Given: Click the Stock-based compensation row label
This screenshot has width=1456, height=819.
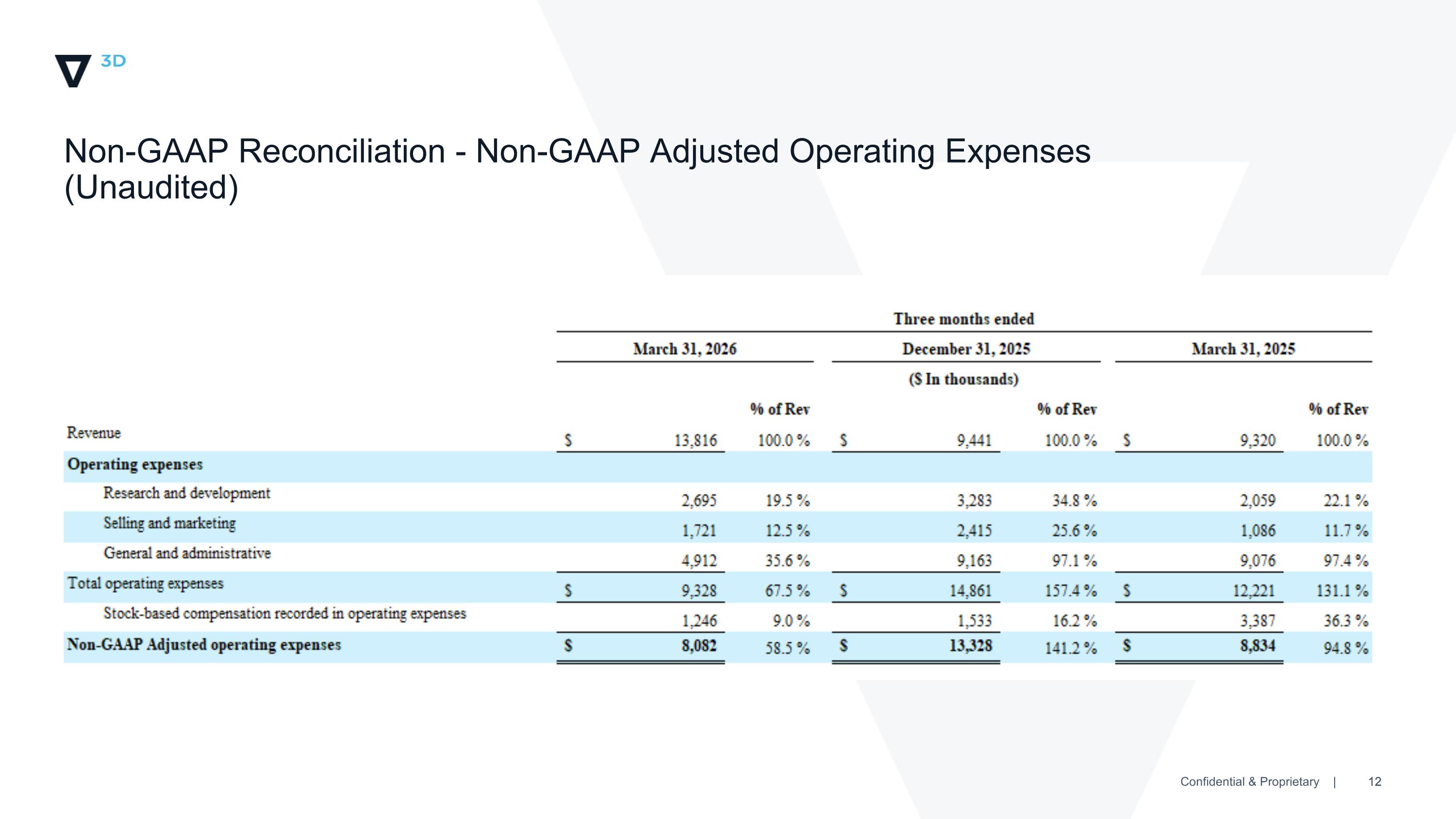Looking at the screenshot, I should pyautogui.click(x=285, y=614).
